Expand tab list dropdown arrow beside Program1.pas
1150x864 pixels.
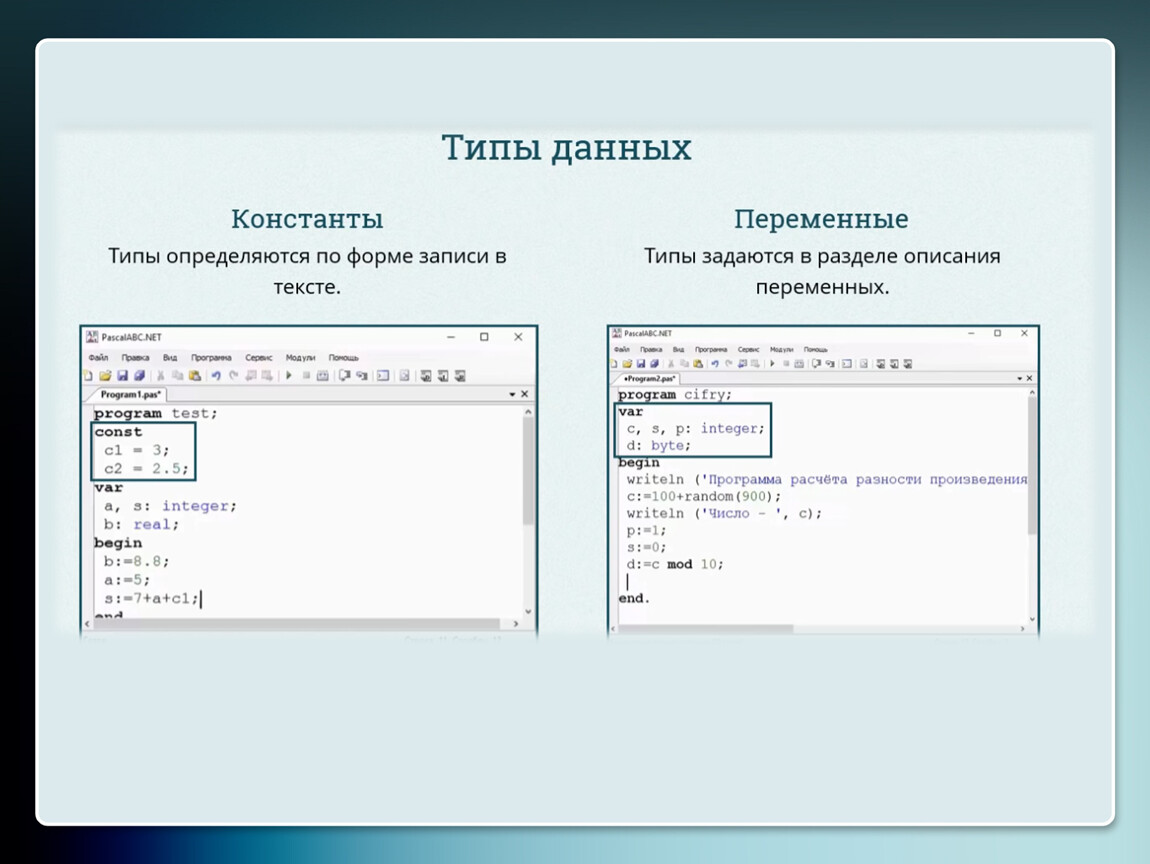513,395
